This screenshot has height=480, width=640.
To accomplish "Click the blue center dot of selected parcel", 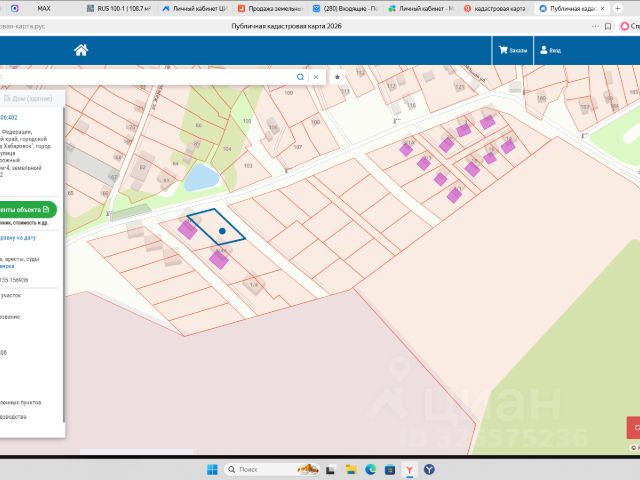I will [222, 231].
